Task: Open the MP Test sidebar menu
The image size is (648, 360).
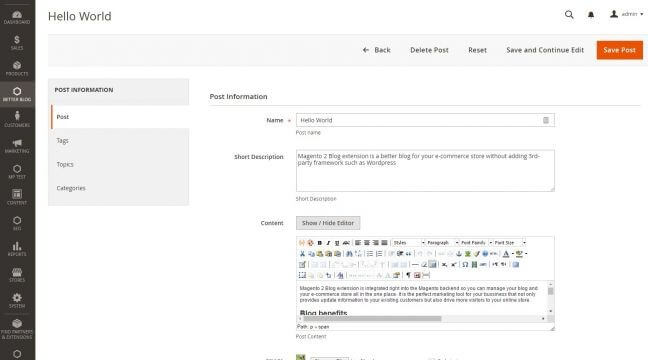Action: (x=17, y=172)
